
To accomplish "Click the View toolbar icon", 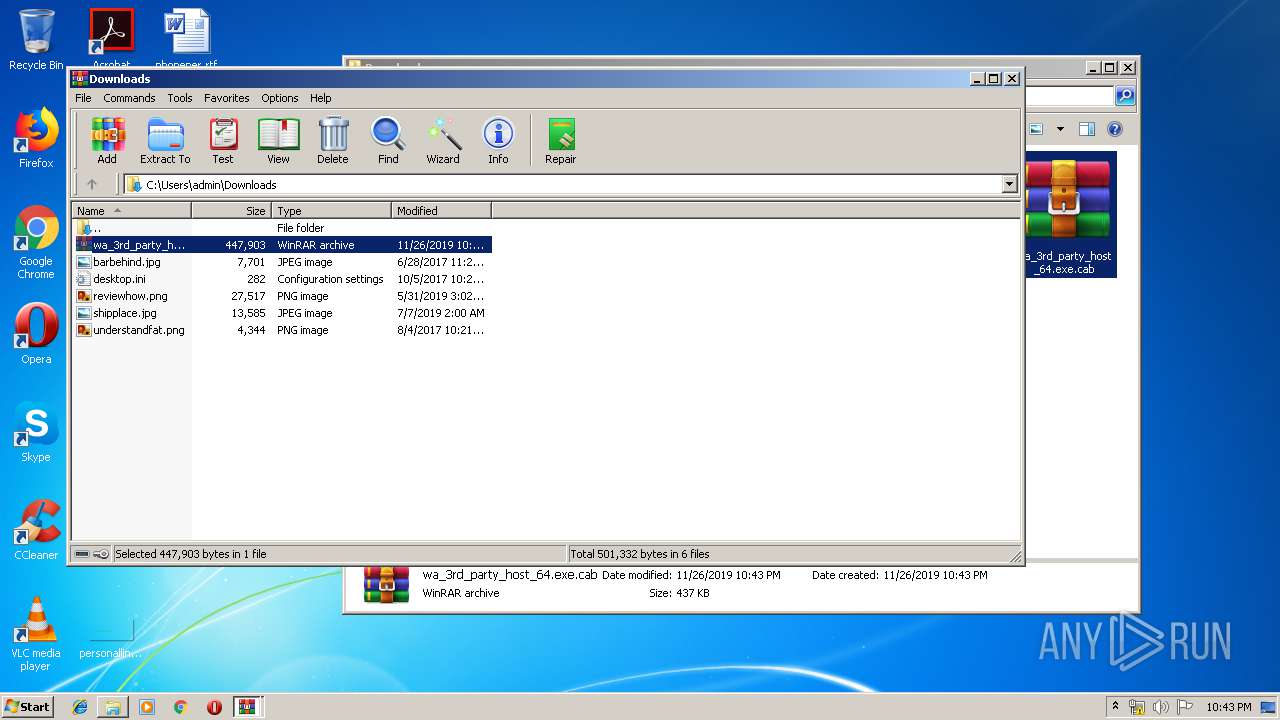I will pos(278,140).
